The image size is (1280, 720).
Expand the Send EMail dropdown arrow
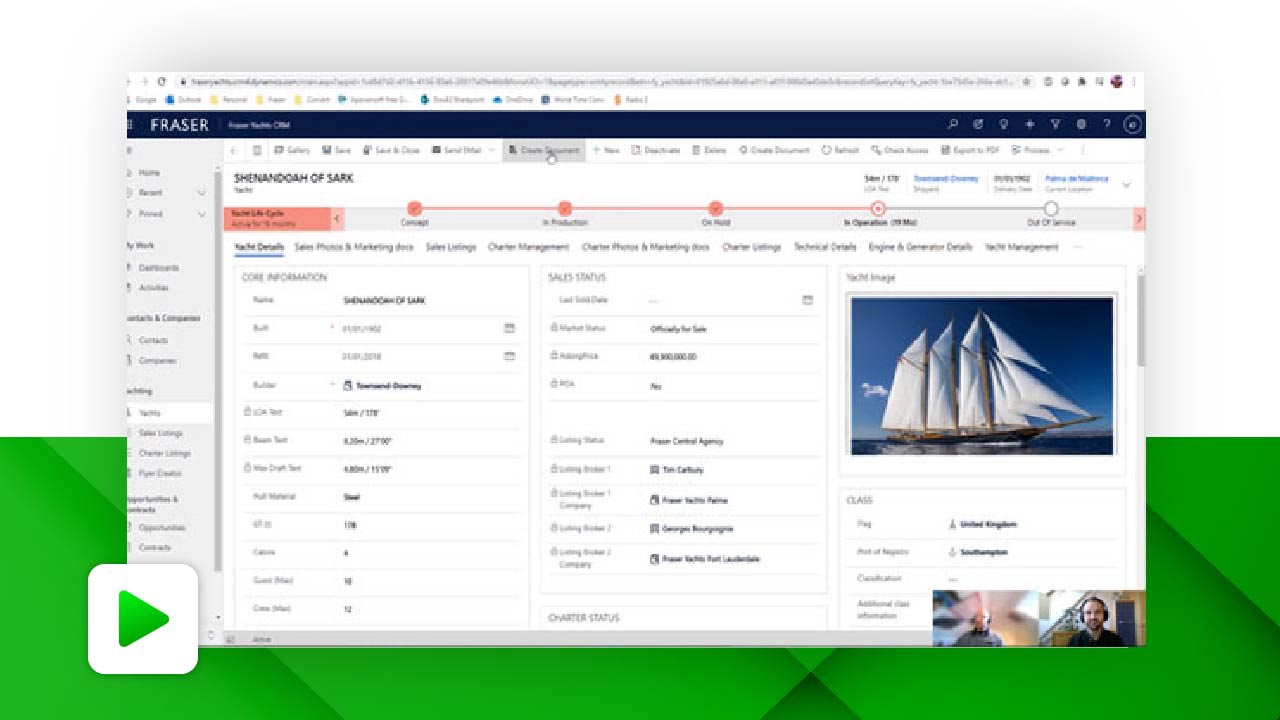pos(491,150)
